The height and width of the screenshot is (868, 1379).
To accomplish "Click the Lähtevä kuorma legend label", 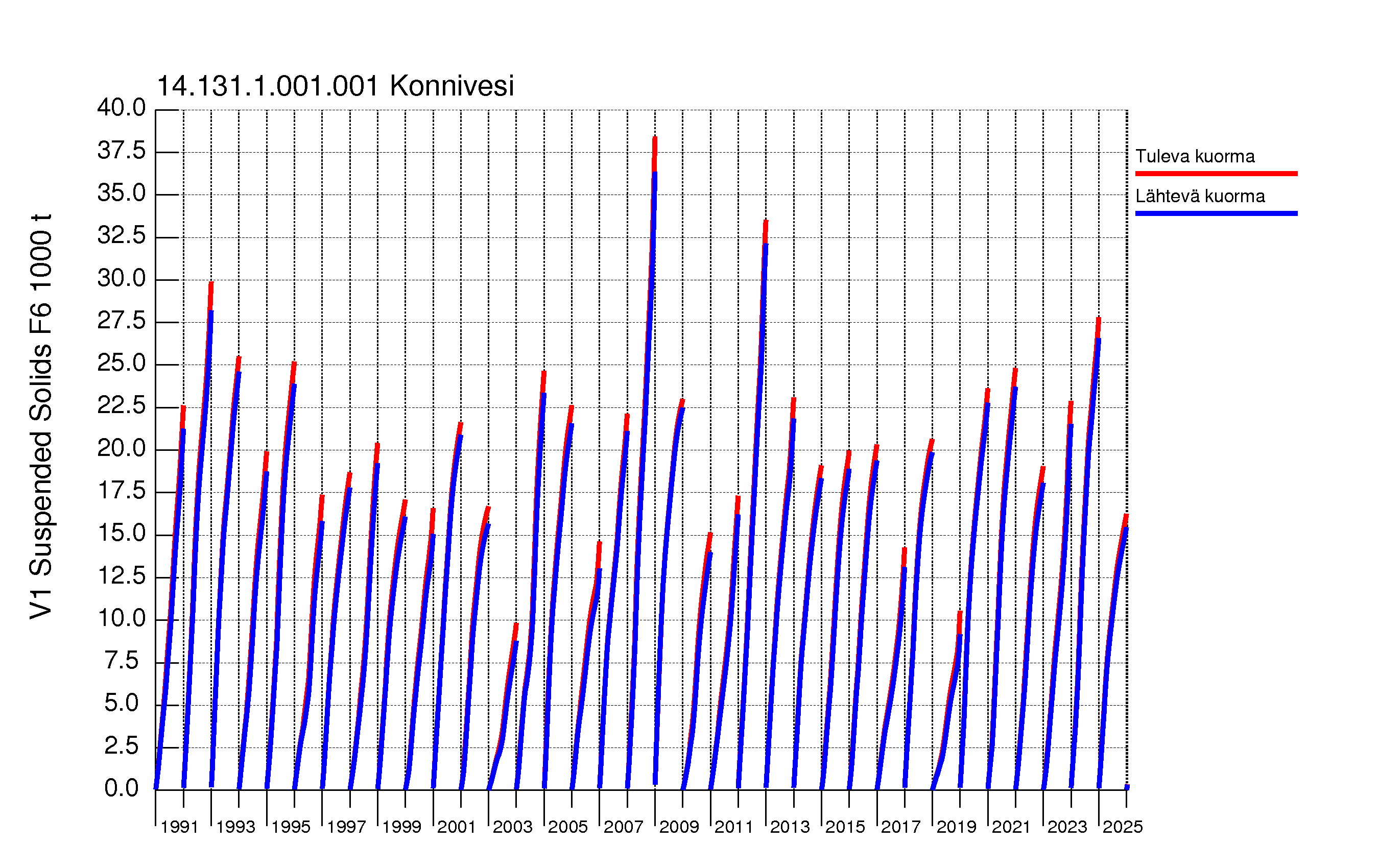I will click(1200, 197).
